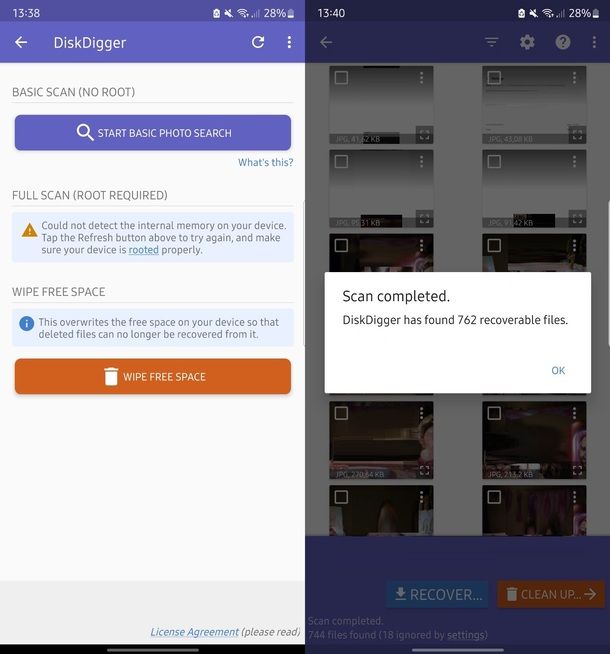610x654 pixels.
Task: Tap back arrow on the scan results screen
Action: pos(326,42)
